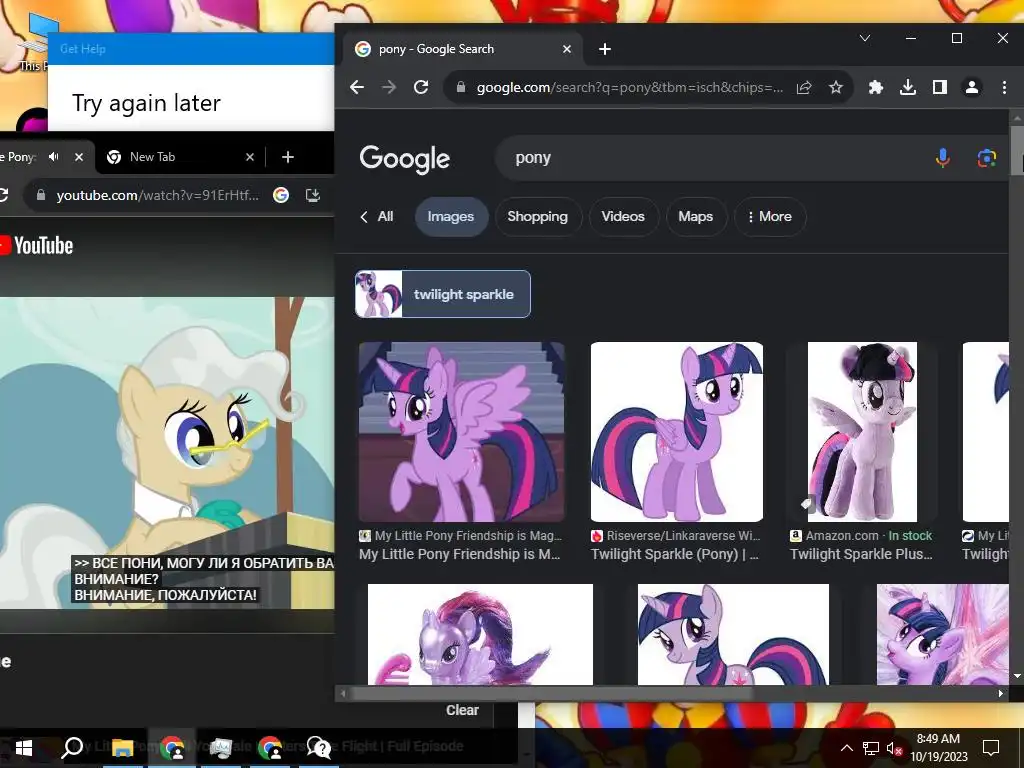The image size is (1024, 768).
Task: Open Riseverse/Linkaraverse Wi... source link
Action: tap(676, 536)
